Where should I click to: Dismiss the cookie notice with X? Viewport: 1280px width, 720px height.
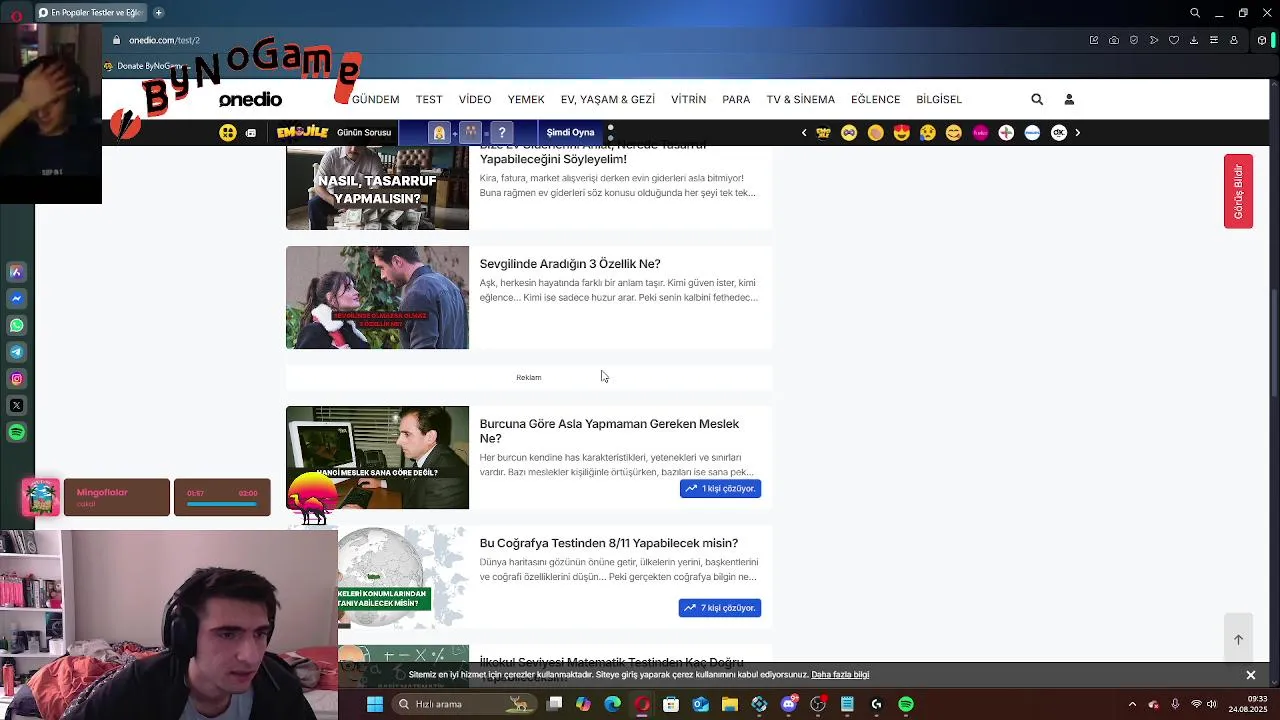[x=1250, y=675]
